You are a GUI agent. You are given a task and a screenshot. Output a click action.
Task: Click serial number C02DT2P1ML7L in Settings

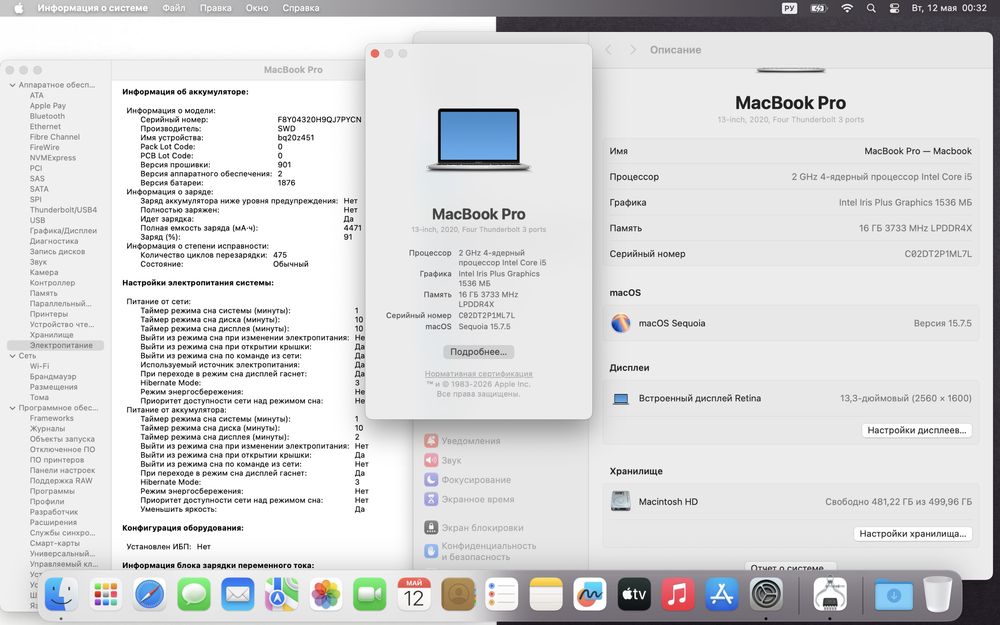(938, 254)
